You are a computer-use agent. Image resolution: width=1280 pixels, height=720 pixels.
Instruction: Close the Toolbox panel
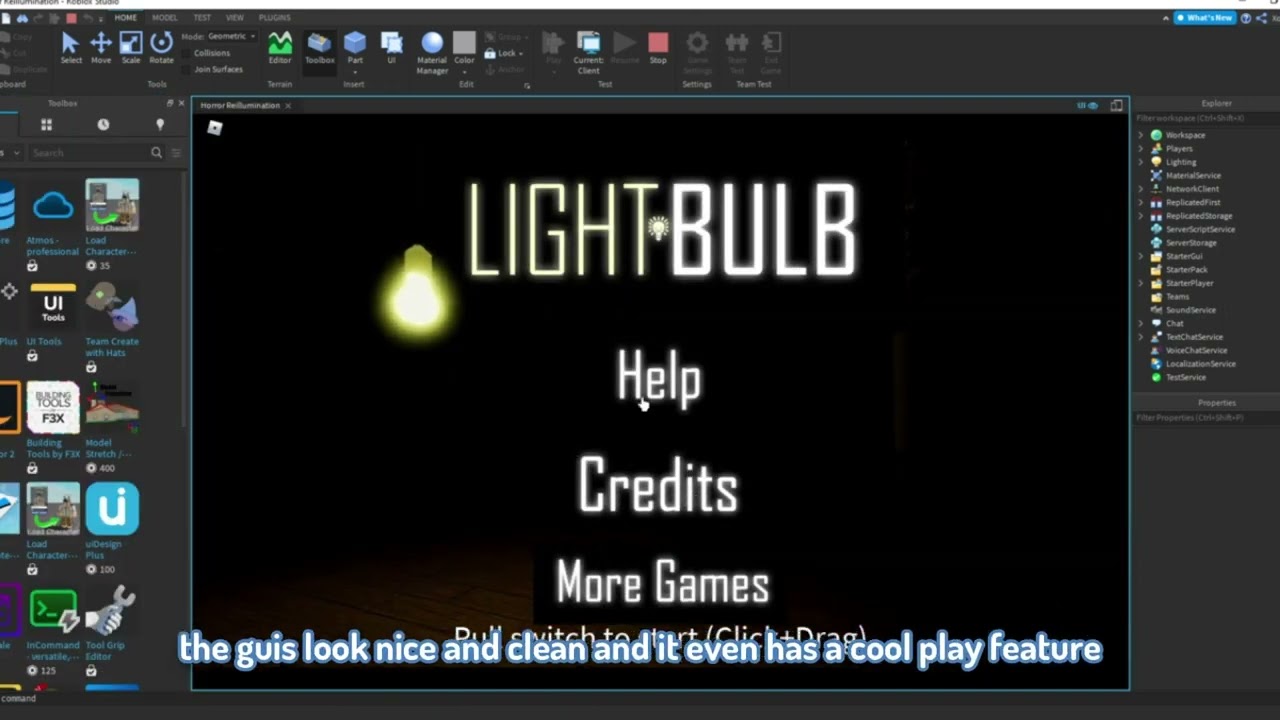click(181, 103)
